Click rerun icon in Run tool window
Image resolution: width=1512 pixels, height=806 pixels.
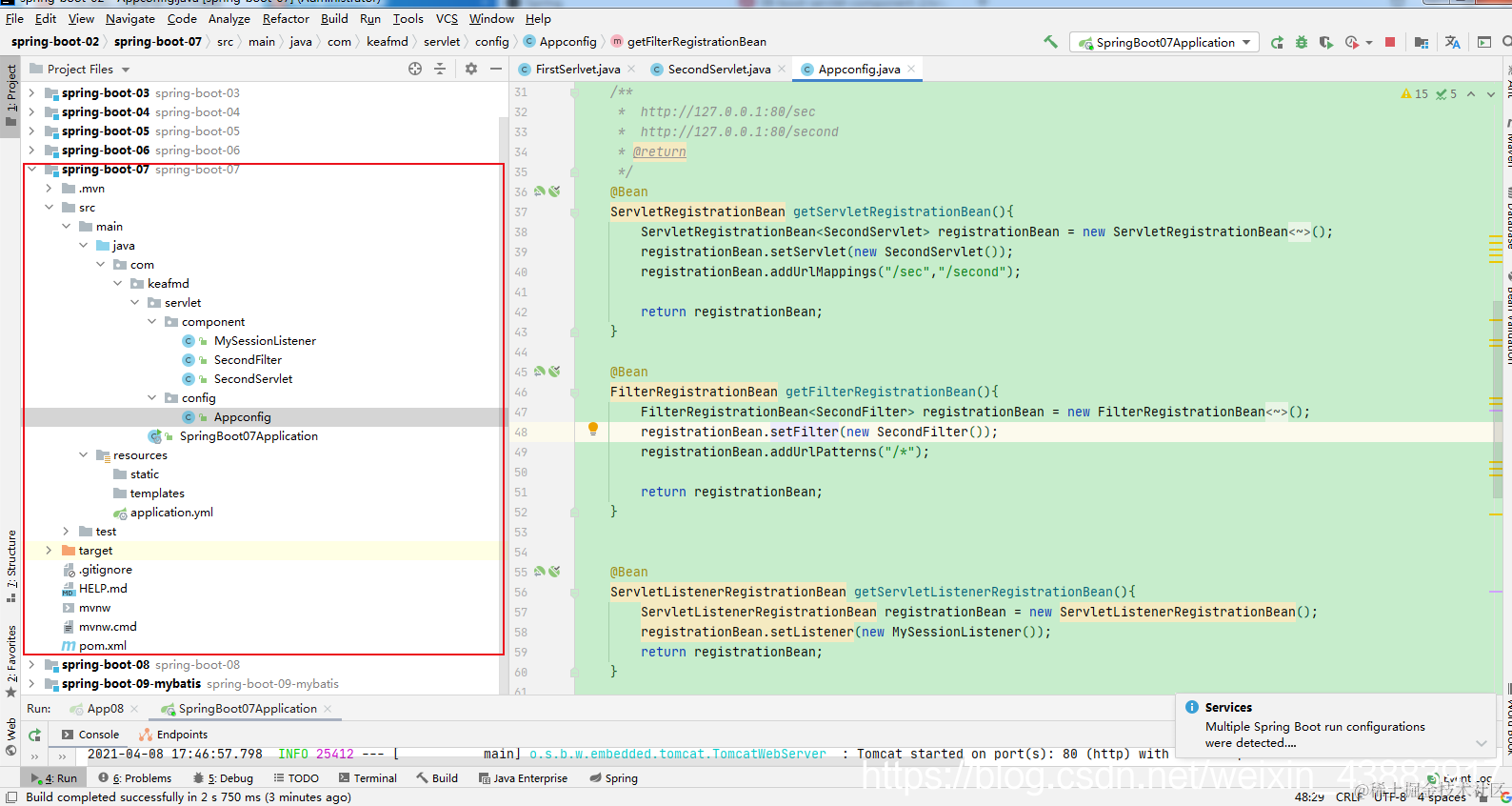34,735
